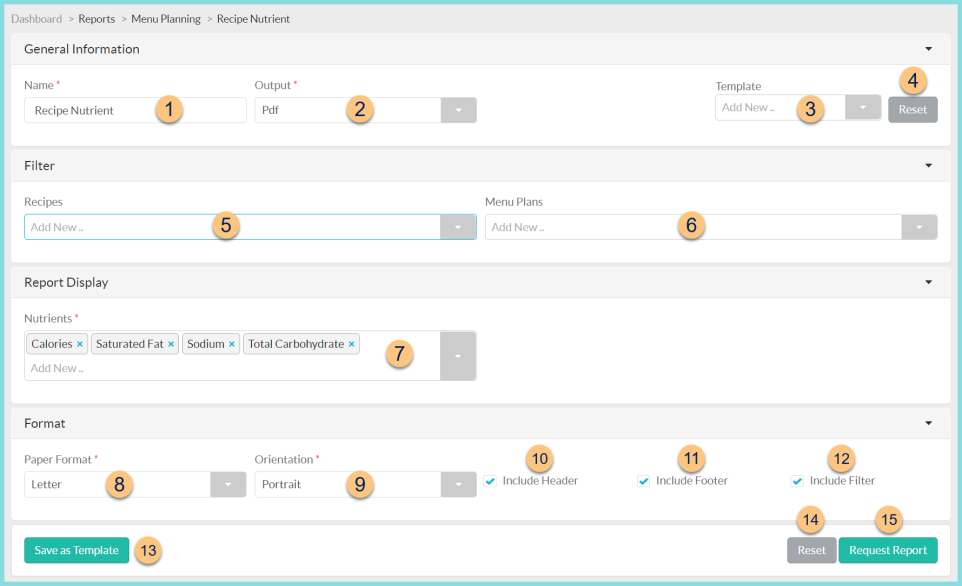Uncheck Include Header
This screenshot has height=586, width=962.
490,481
